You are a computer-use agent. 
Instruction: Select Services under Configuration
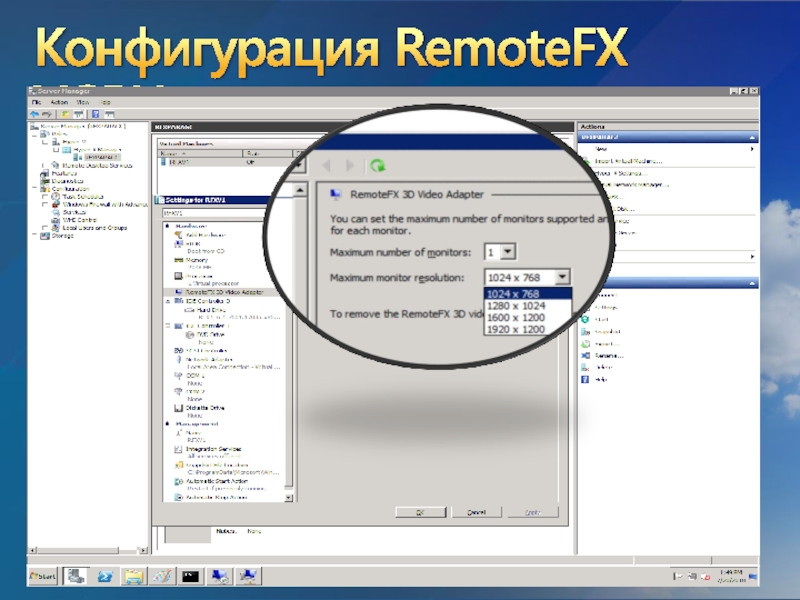pyautogui.click(x=74, y=212)
